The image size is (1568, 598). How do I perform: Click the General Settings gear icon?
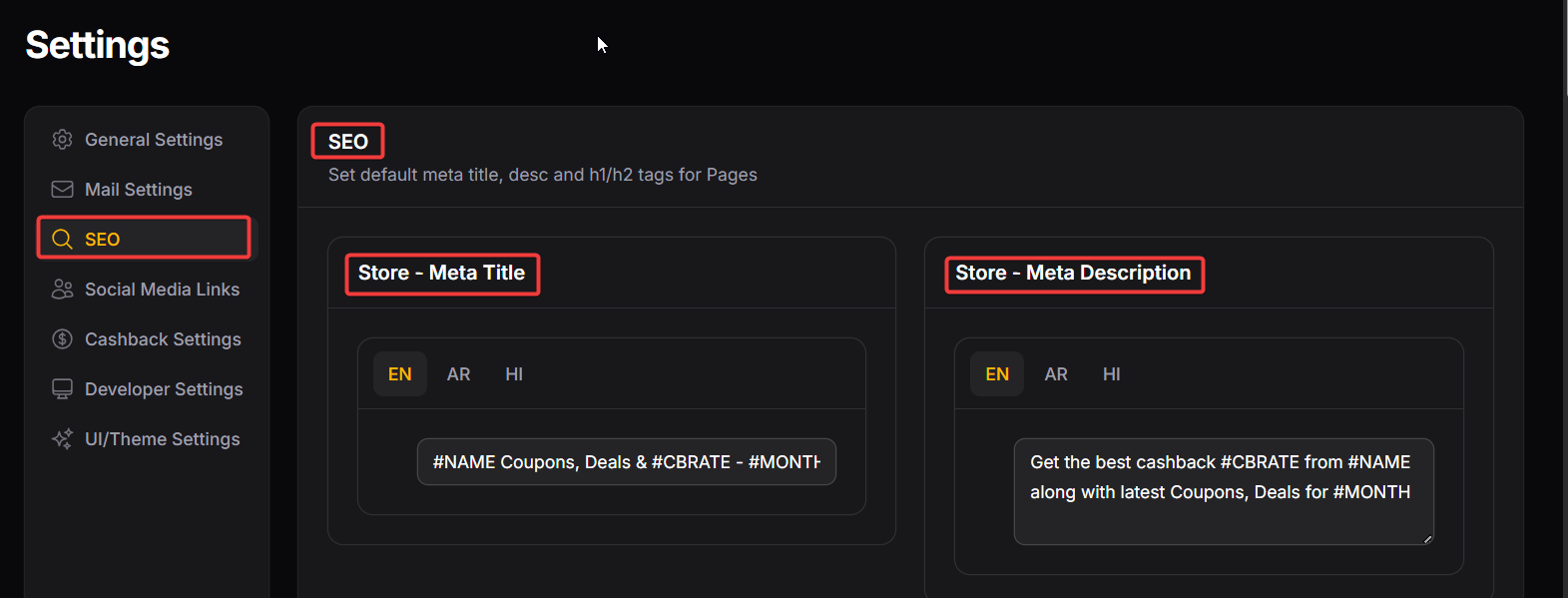tap(62, 140)
